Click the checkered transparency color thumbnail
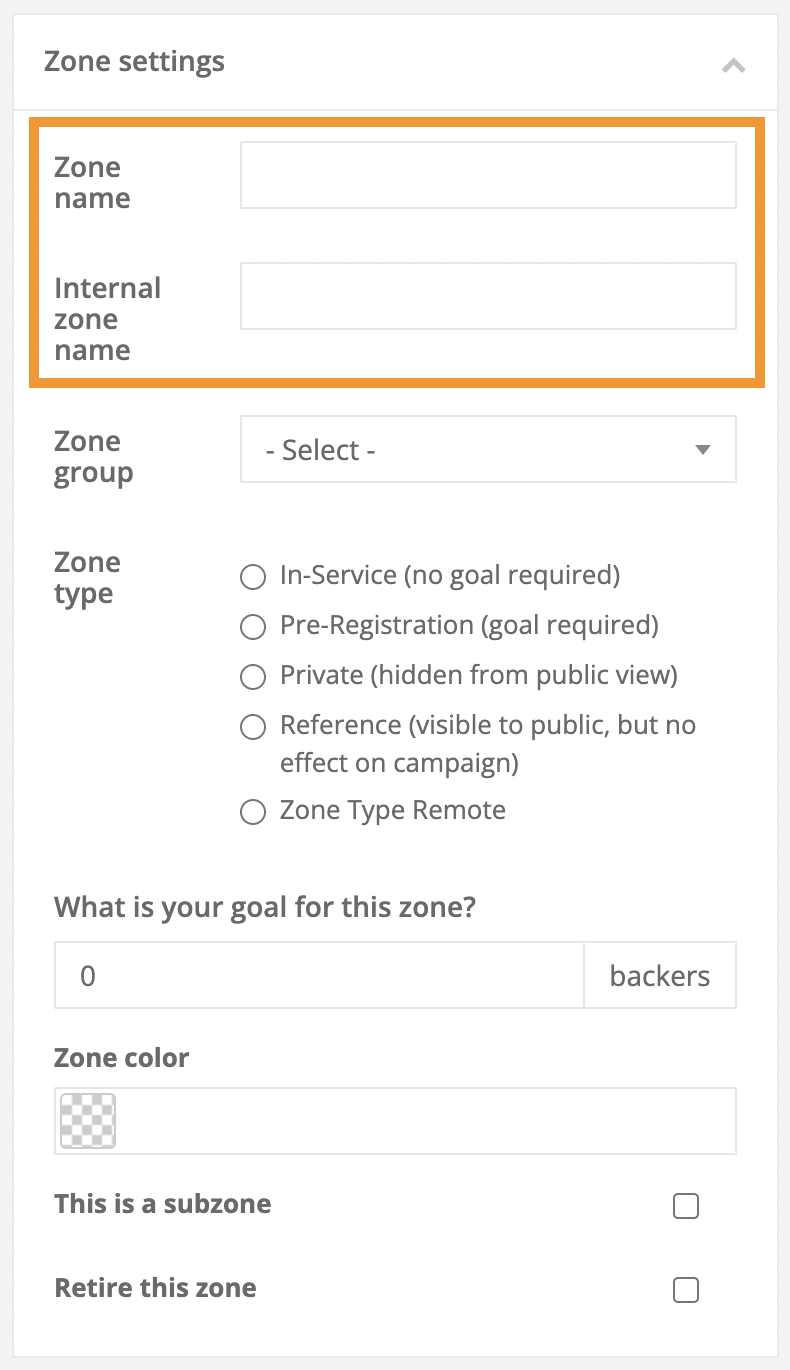790x1370 pixels. 87,1120
